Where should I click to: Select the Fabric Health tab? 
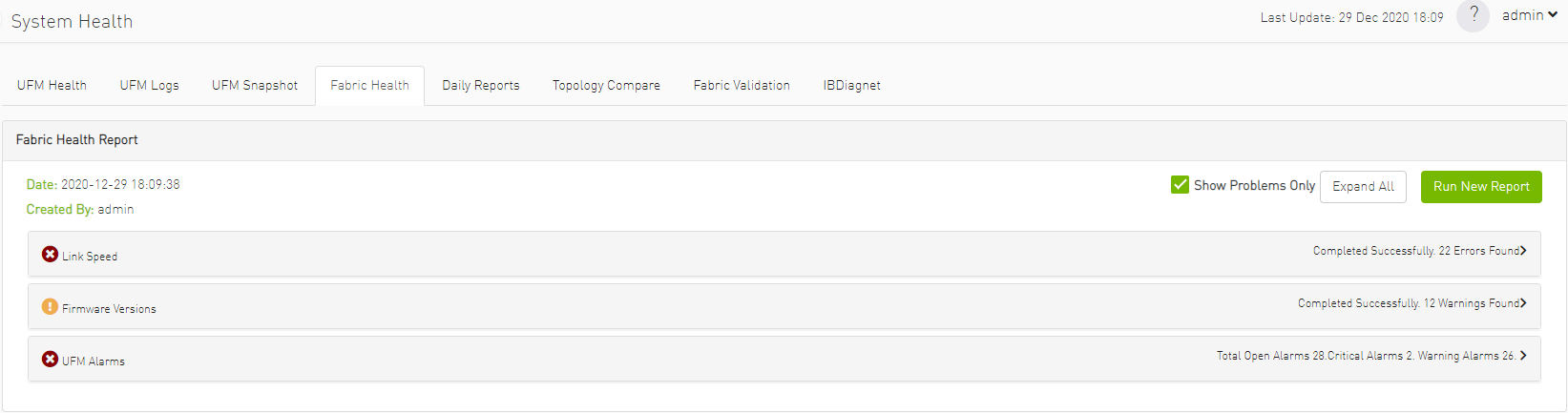coord(369,86)
